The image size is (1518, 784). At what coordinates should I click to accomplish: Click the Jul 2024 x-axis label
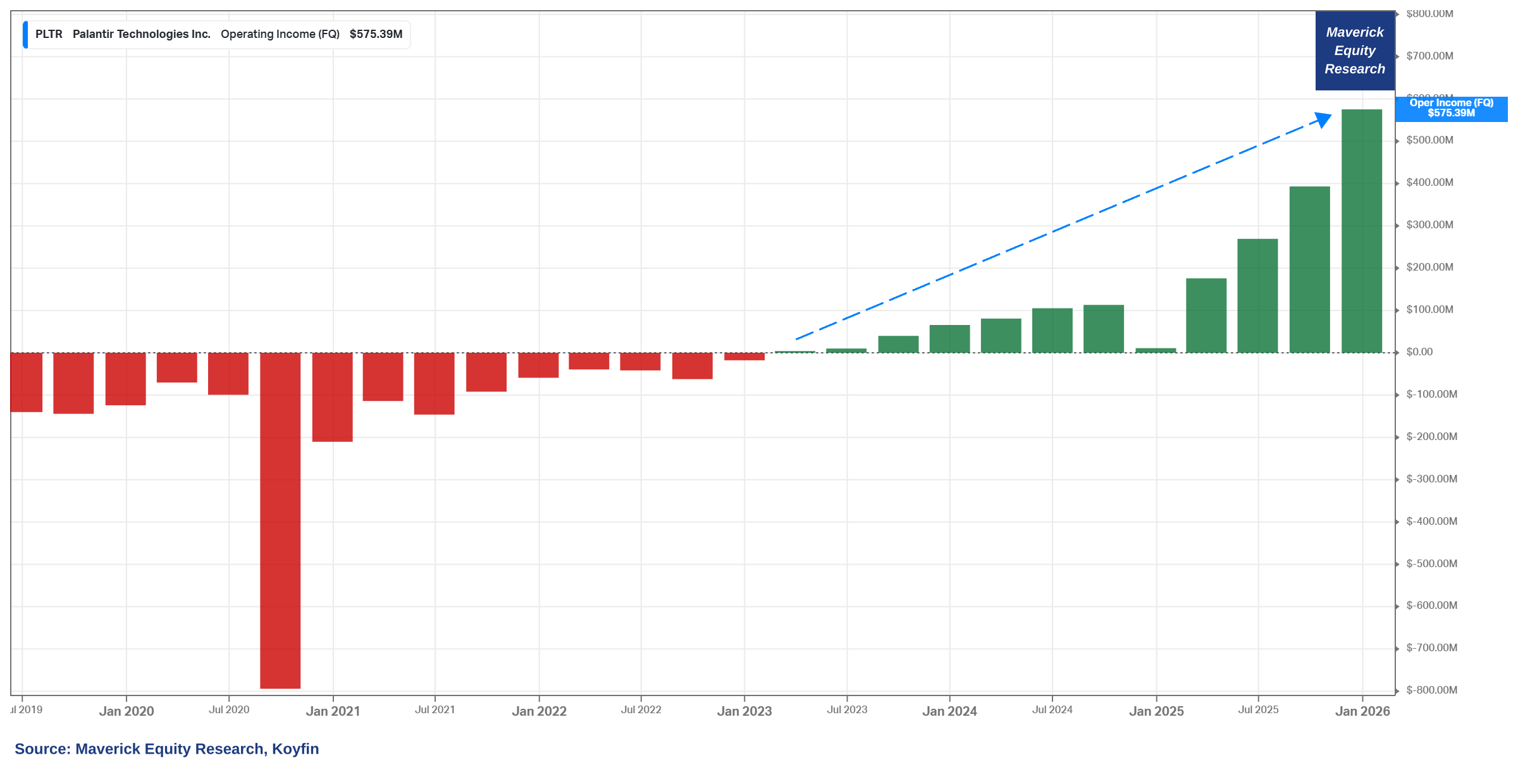point(1052,710)
